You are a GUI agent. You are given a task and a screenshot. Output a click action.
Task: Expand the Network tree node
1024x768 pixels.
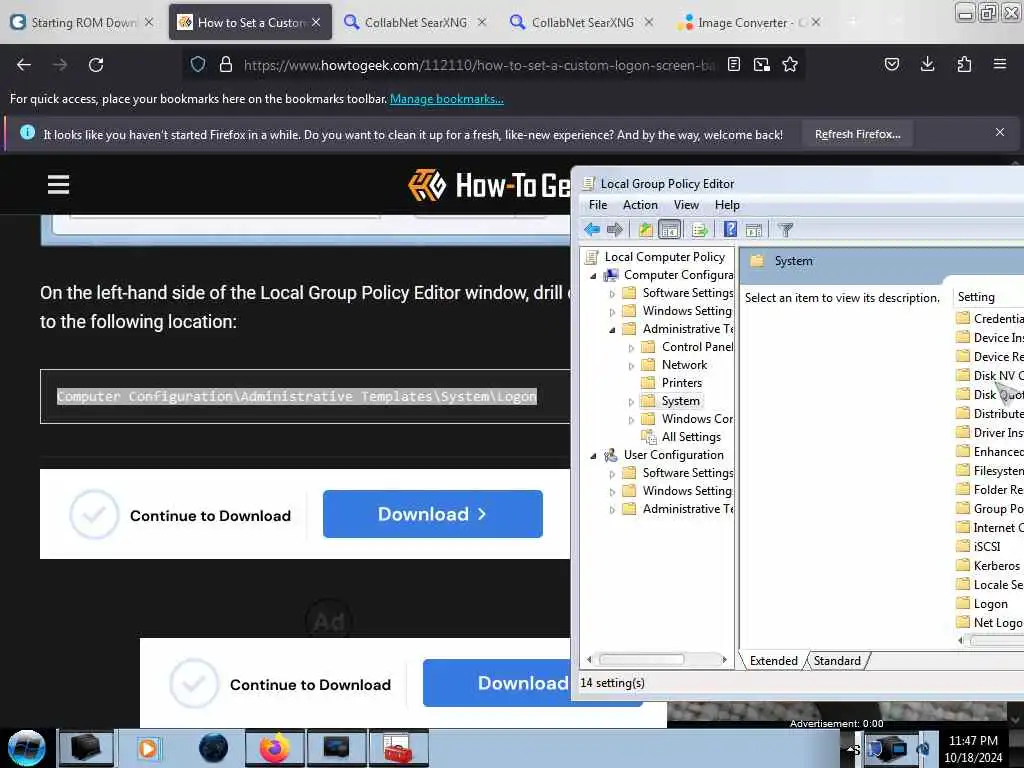click(x=631, y=366)
